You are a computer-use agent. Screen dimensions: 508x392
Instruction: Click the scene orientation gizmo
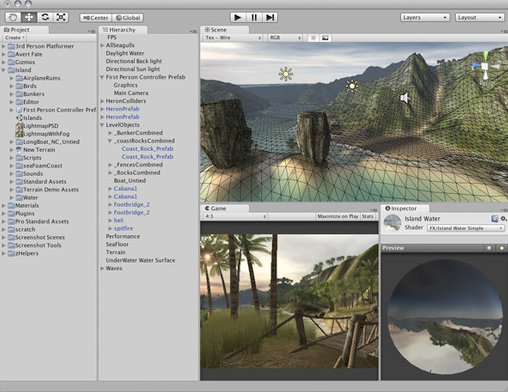pos(485,66)
